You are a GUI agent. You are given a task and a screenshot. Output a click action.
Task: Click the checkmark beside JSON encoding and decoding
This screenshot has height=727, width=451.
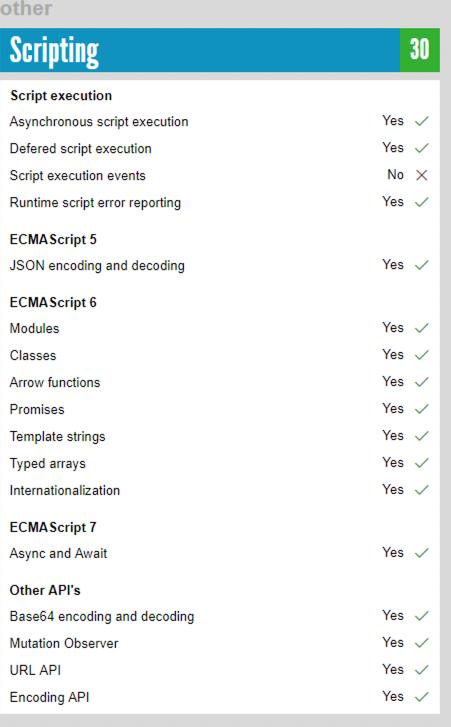[x=421, y=265]
